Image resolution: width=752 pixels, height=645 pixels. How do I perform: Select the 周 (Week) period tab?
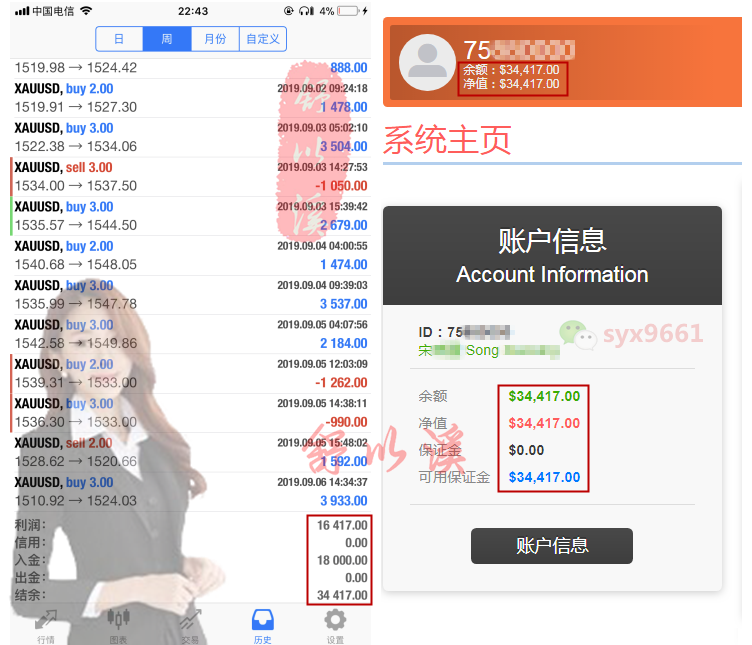coord(167,39)
